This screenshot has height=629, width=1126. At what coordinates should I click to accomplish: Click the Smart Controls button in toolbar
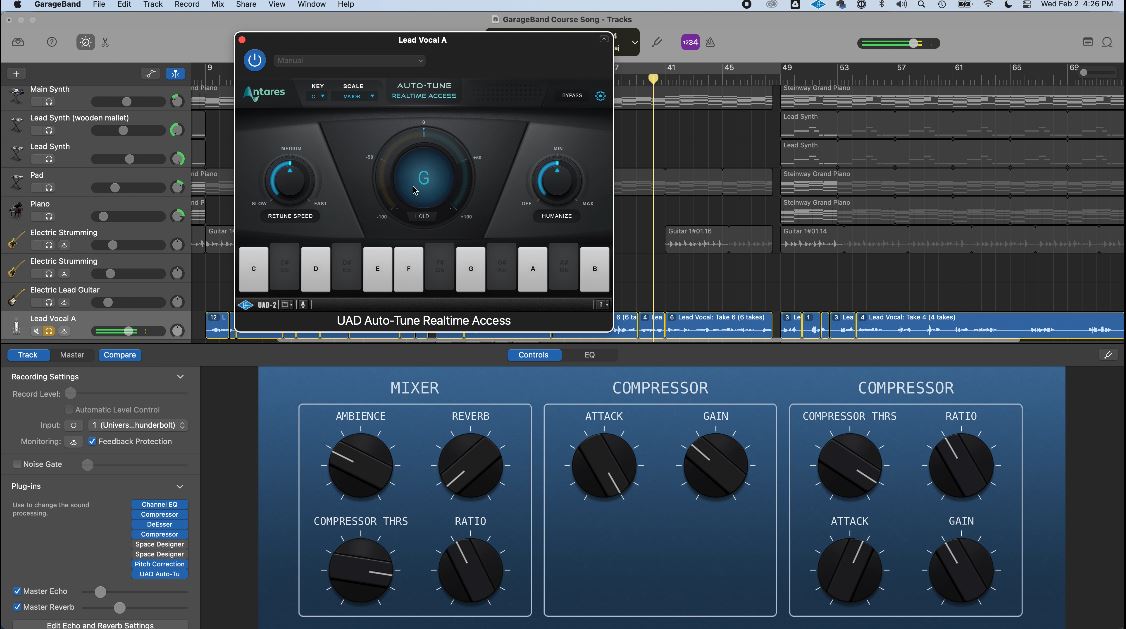click(85, 42)
